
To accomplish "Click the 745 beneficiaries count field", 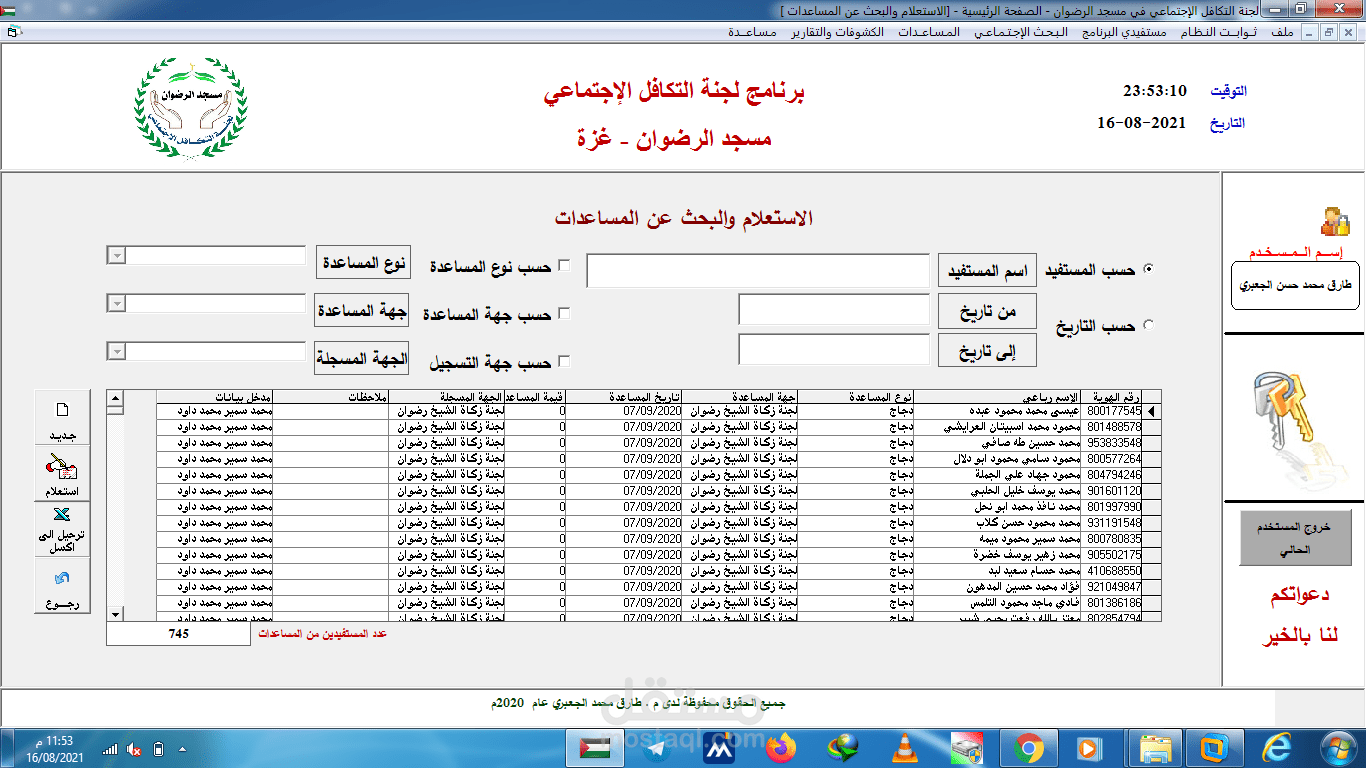I will point(178,634).
